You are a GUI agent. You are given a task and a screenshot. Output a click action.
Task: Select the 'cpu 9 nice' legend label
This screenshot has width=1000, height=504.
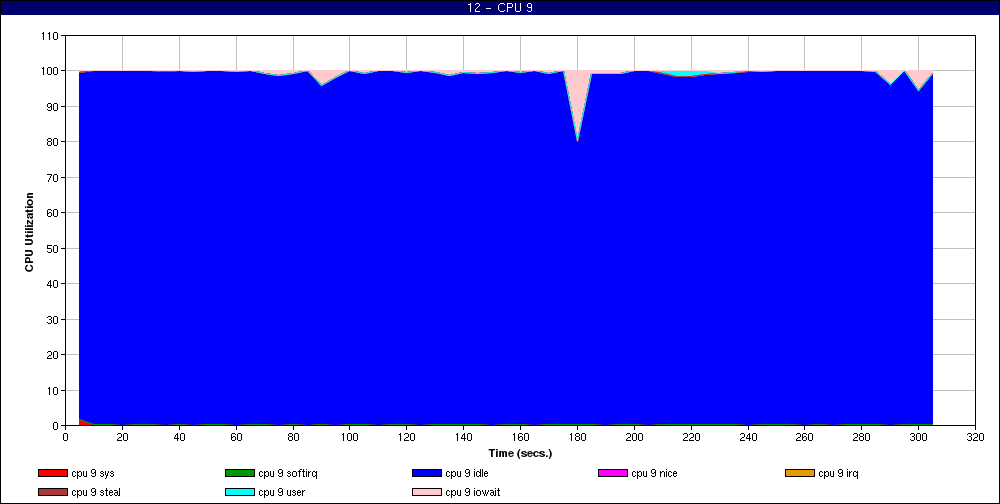coord(654,474)
